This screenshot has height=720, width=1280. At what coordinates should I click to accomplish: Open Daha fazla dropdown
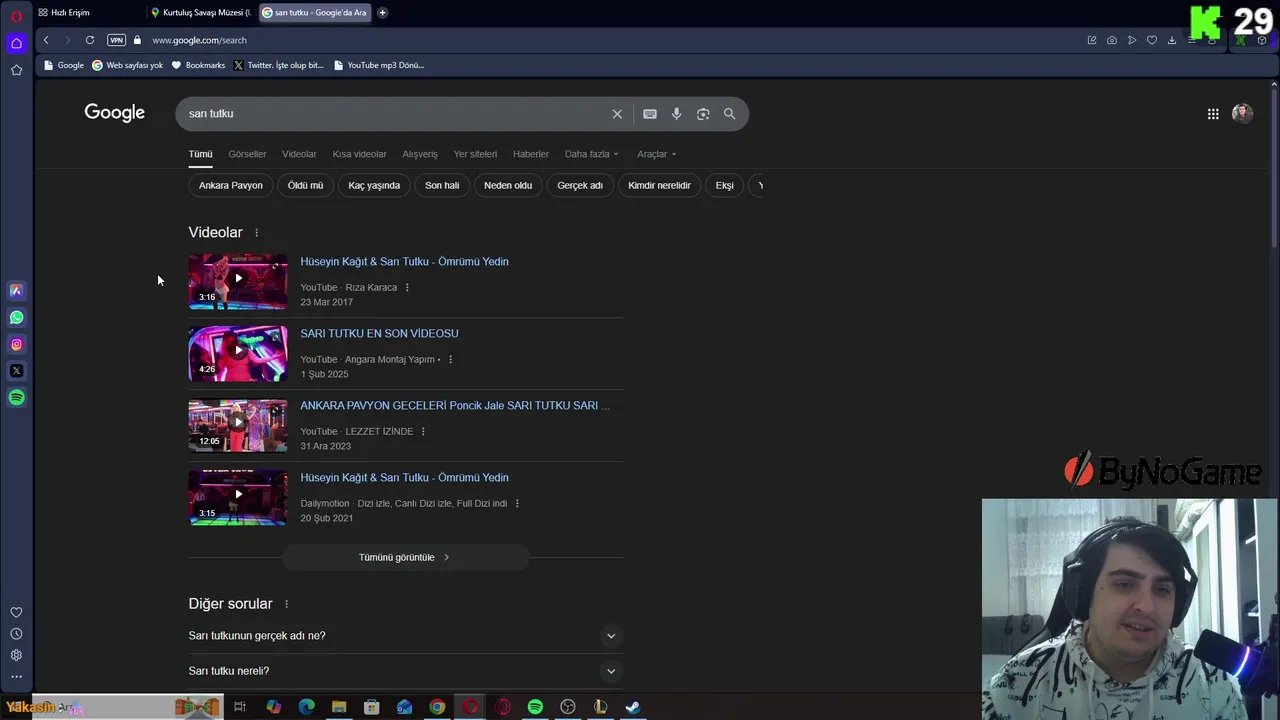coord(591,154)
